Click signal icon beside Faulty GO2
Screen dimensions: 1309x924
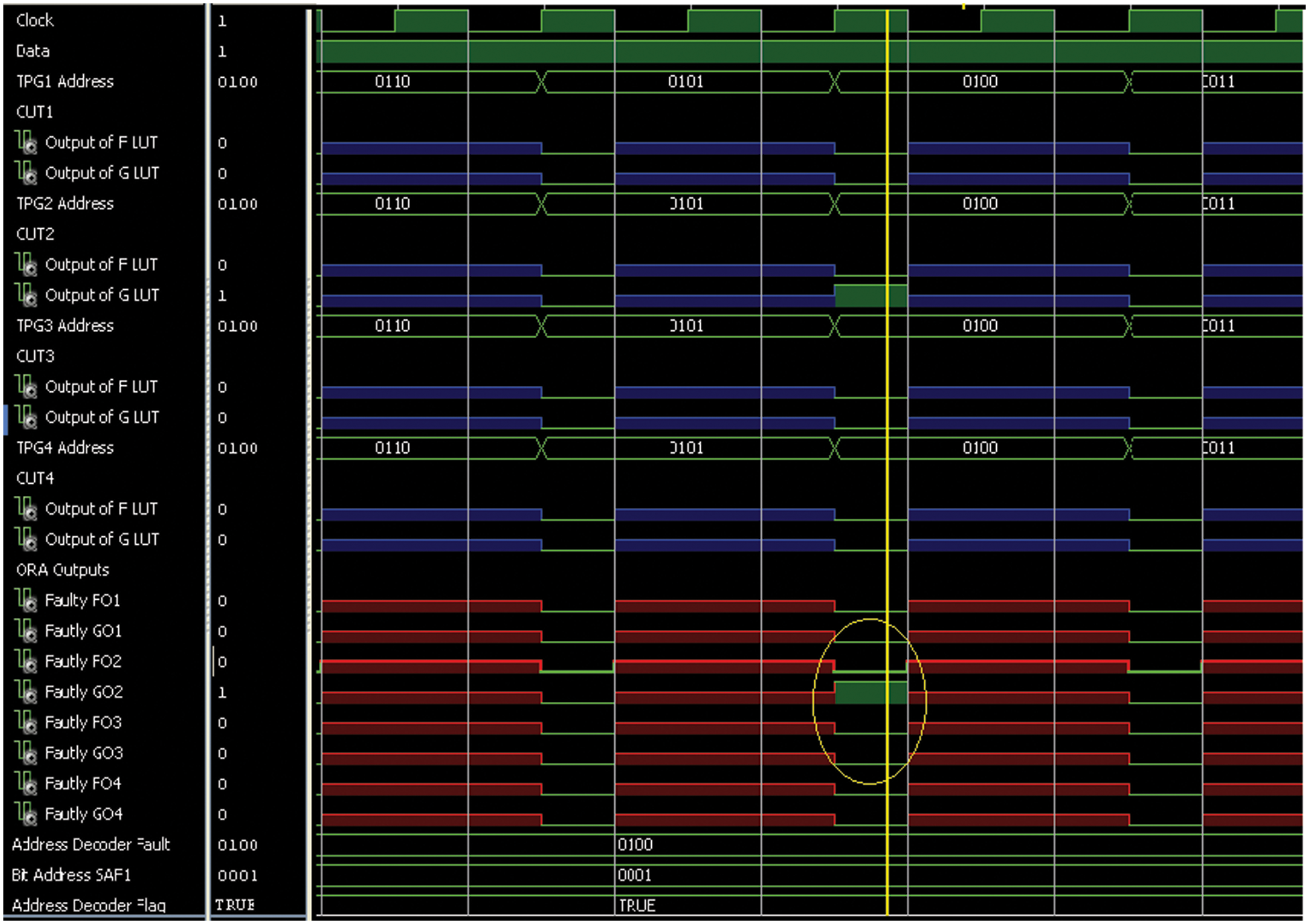[x=26, y=691]
